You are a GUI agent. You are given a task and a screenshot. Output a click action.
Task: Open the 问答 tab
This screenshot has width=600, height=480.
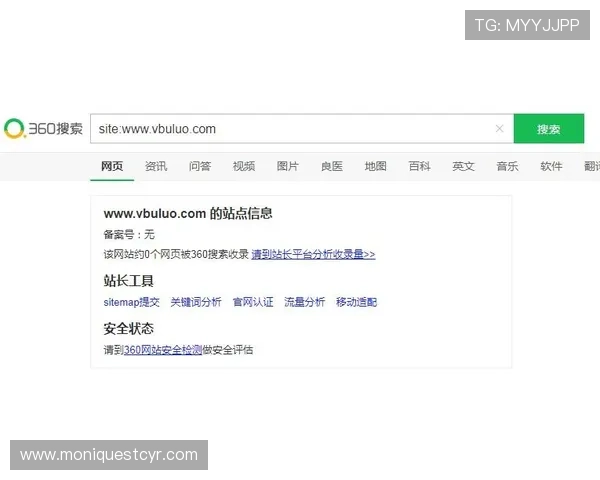pyautogui.click(x=200, y=166)
